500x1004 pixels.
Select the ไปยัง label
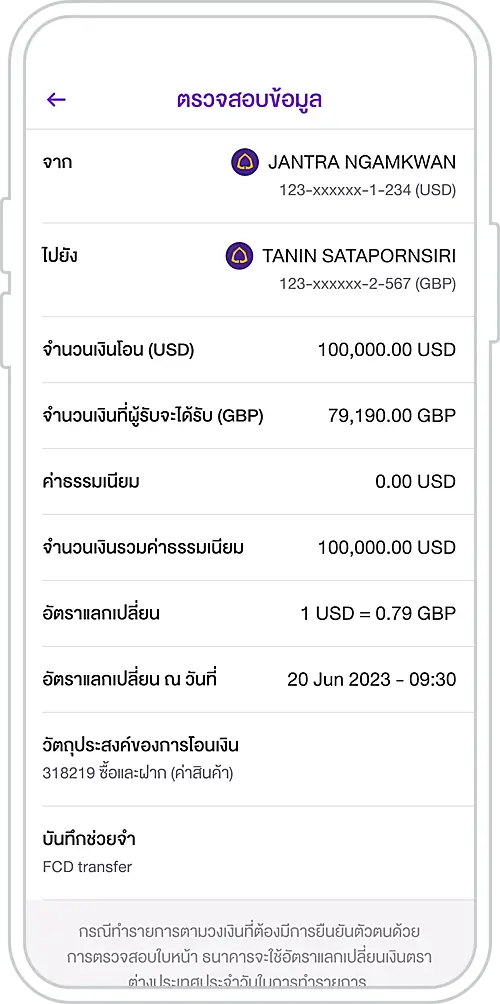pos(60,255)
